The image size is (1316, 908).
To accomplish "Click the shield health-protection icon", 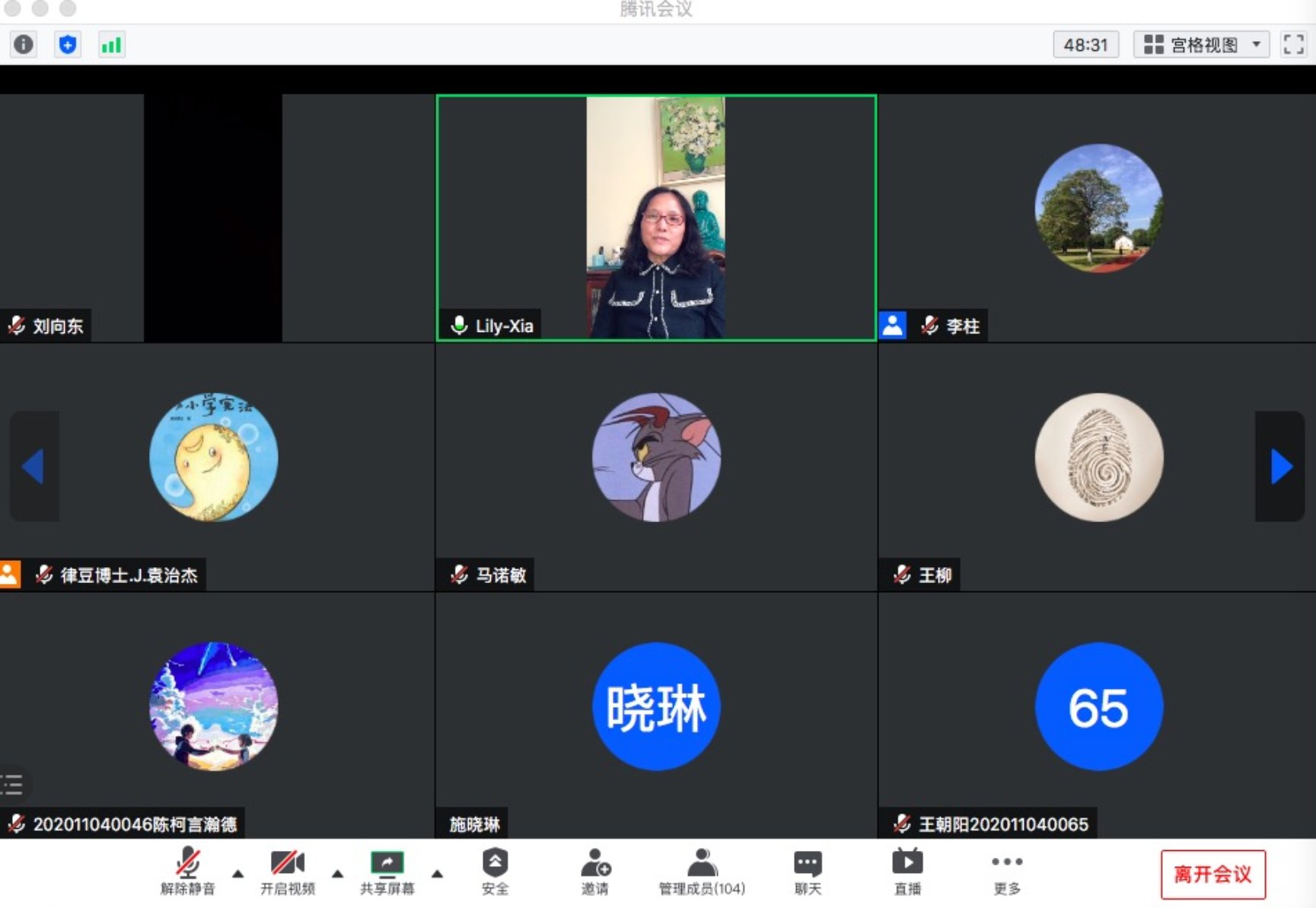I will point(67,44).
